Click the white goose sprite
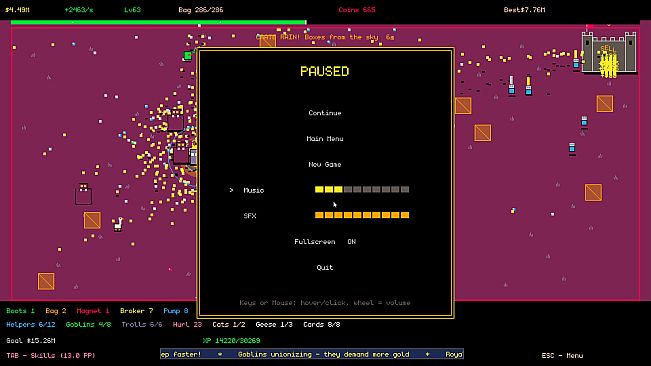Viewport: 651px width, 366px height. point(118,224)
